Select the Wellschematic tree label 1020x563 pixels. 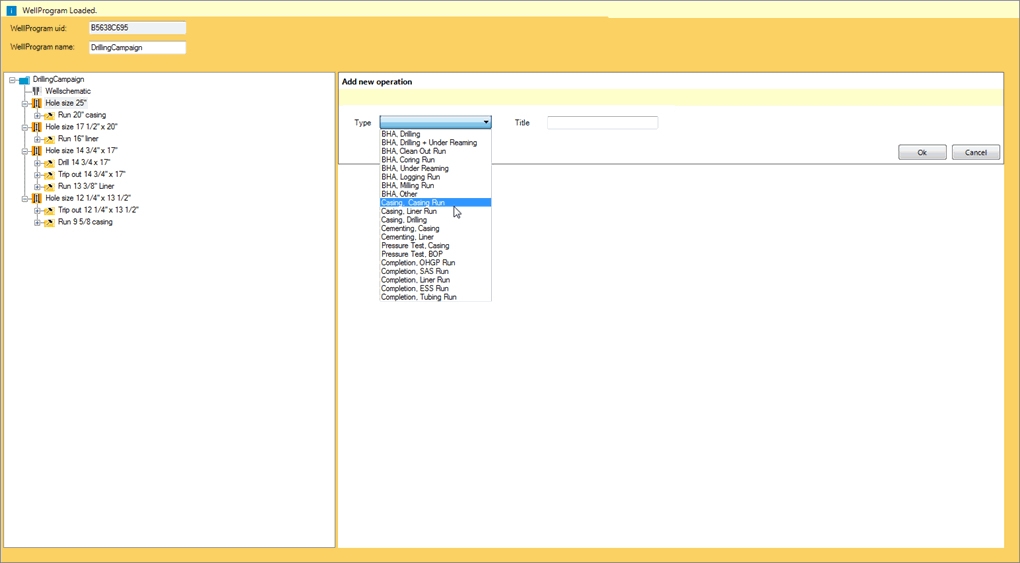[x=68, y=92]
